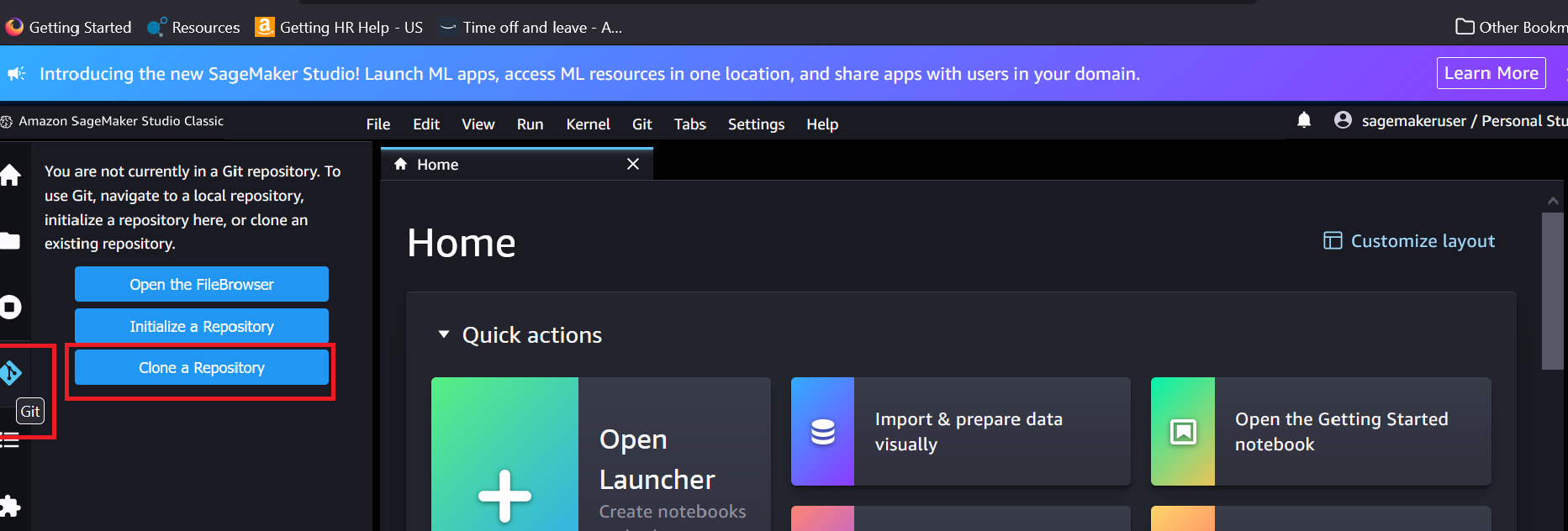Screen dimensions: 1568x531
Task: Click the Customize layout icon
Action: [1333, 241]
